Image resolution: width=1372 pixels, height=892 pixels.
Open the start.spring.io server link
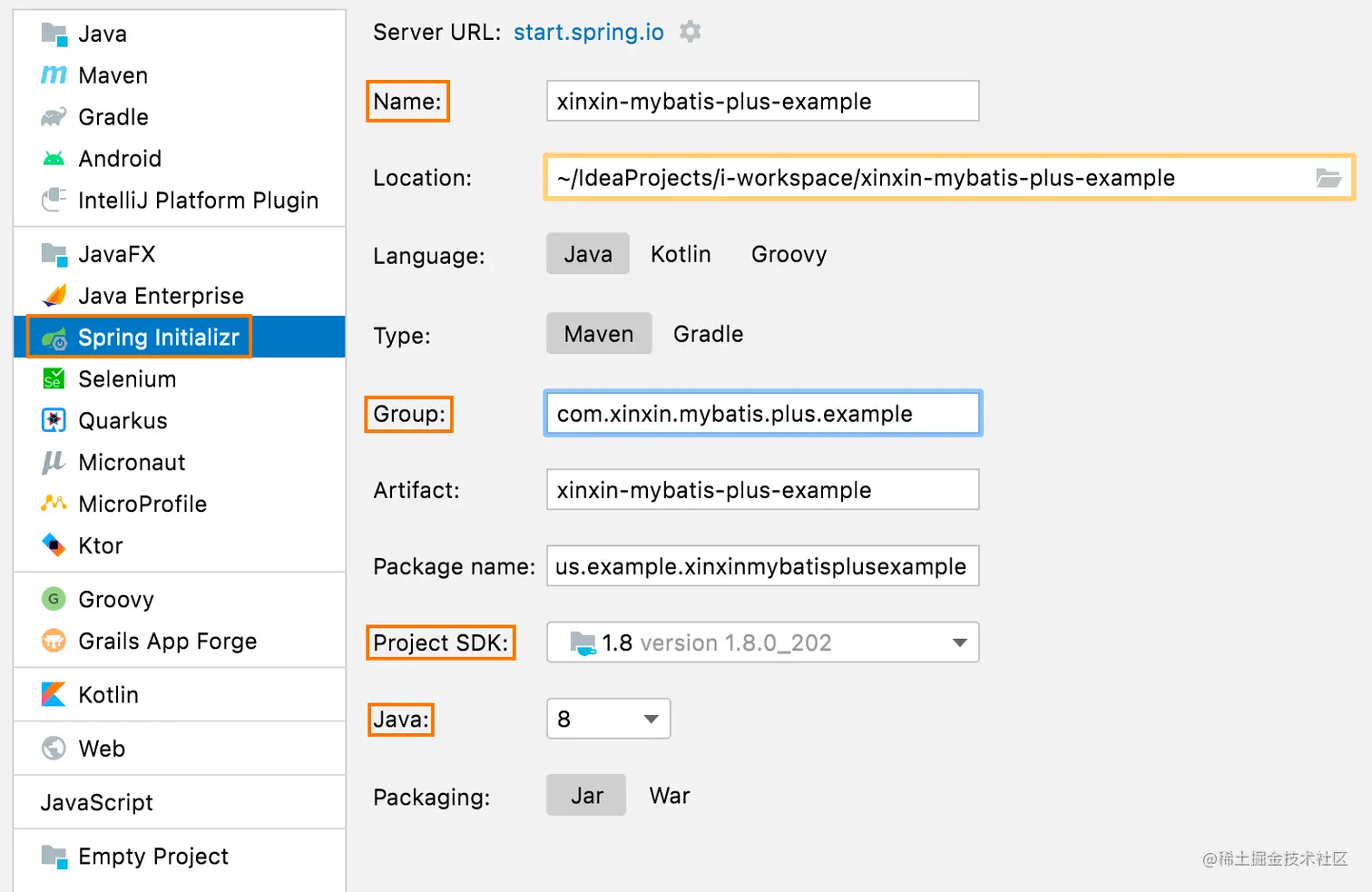coord(588,32)
